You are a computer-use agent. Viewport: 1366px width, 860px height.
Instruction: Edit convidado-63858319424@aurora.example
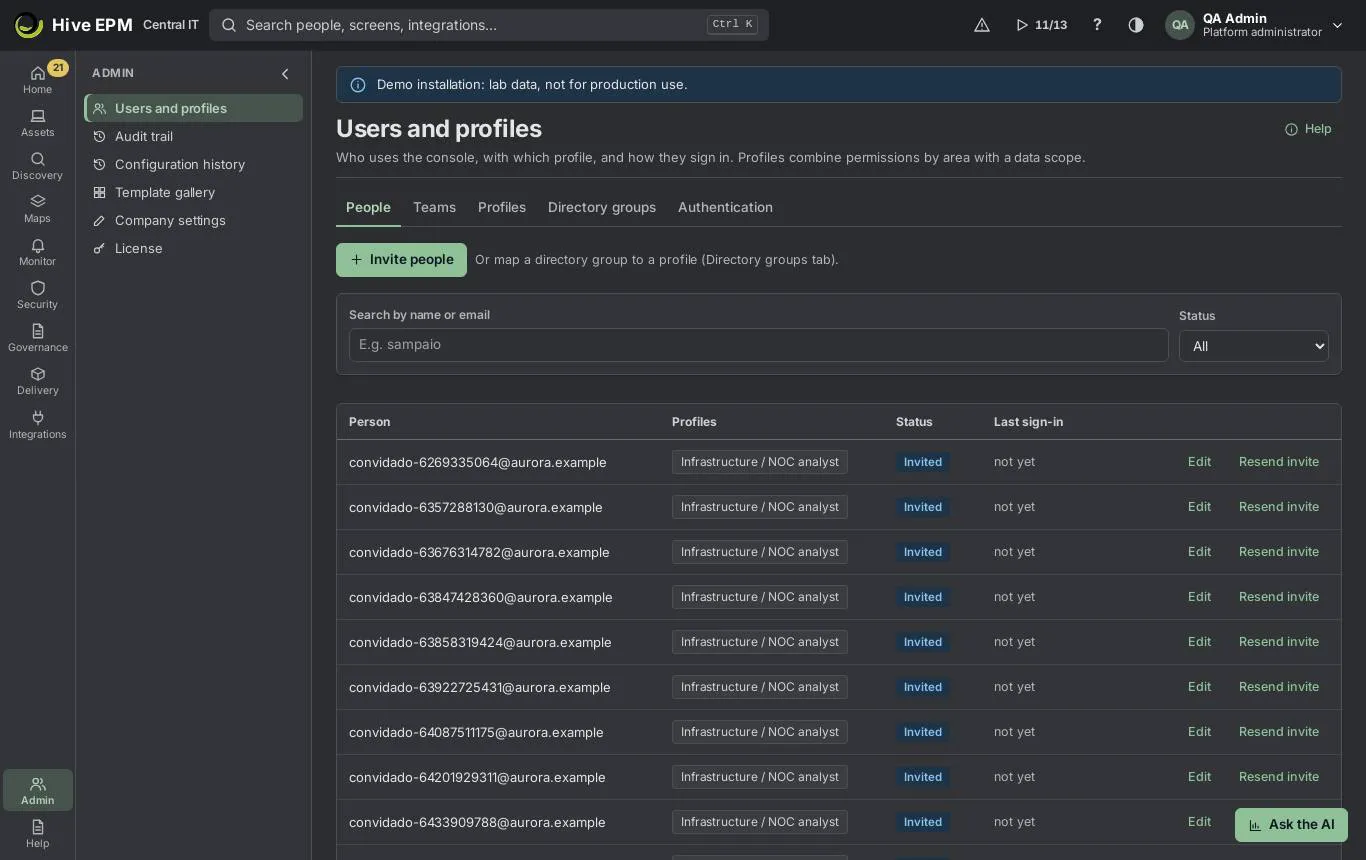point(1199,642)
